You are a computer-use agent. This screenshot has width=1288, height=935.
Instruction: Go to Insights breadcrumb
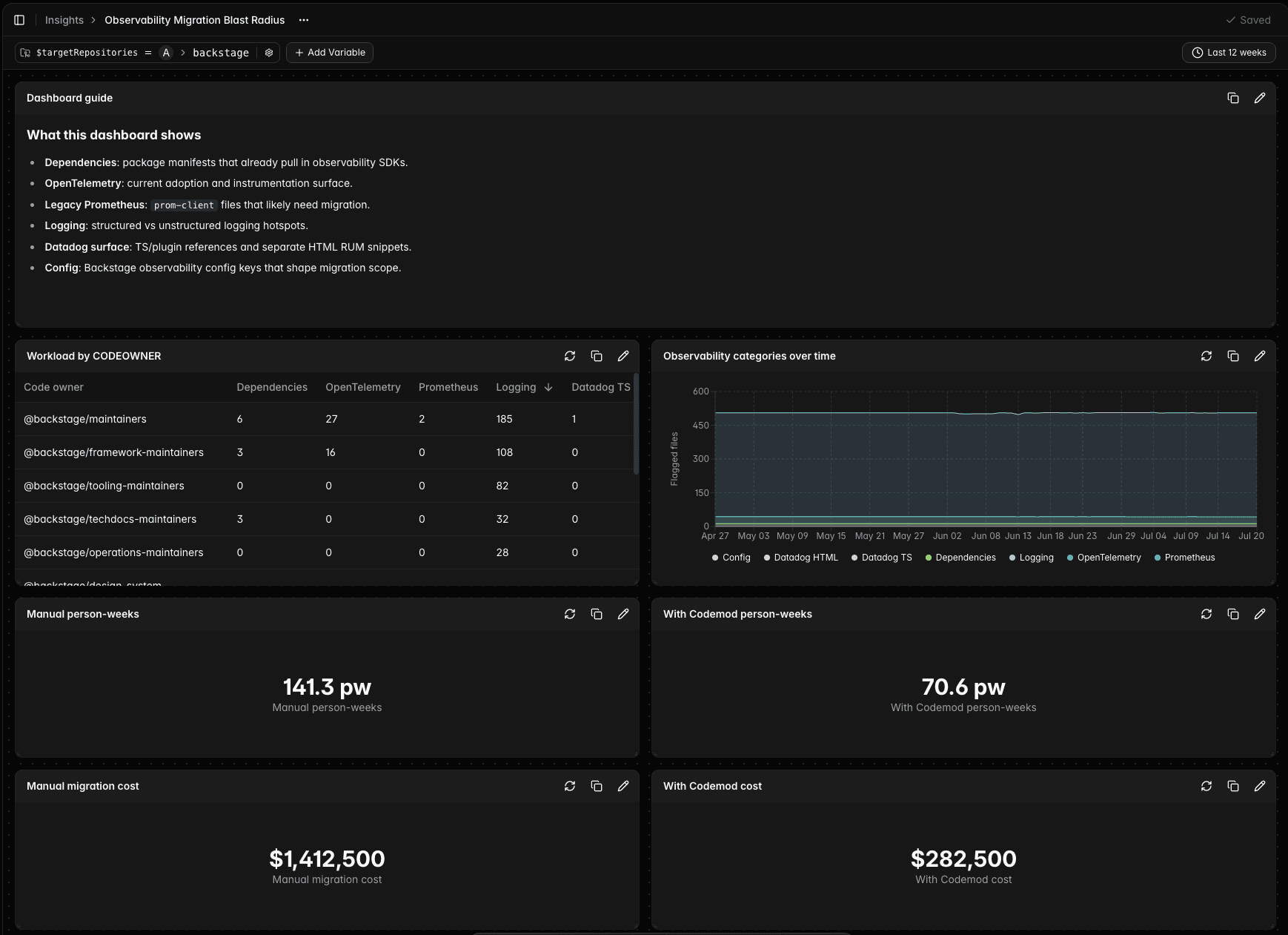[64, 20]
